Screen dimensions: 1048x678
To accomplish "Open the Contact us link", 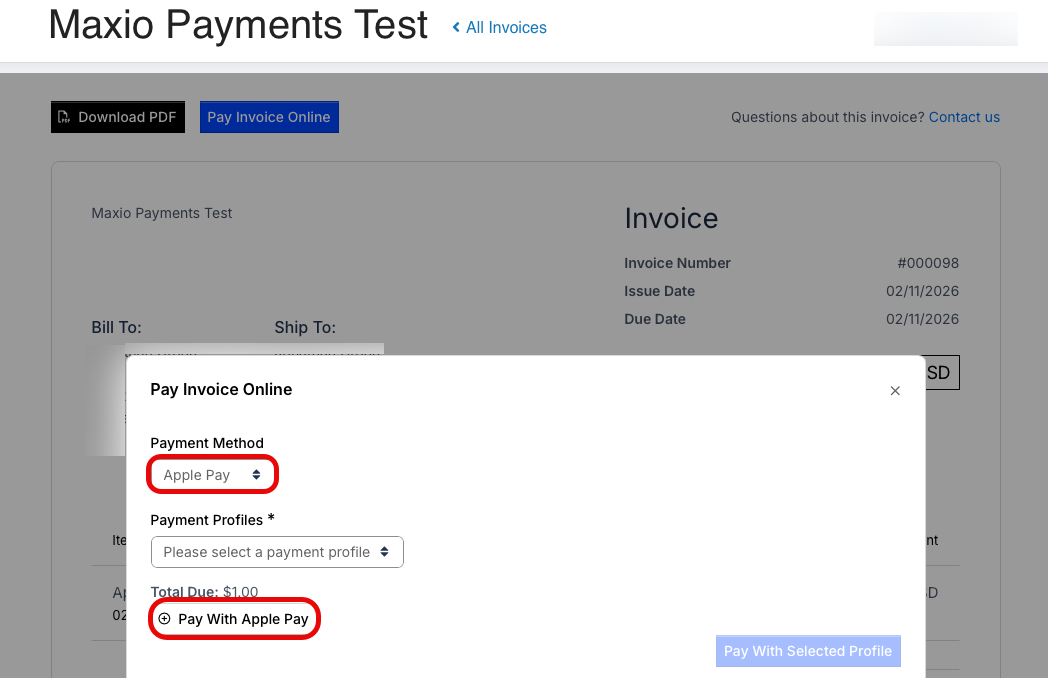I will [x=964, y=117].
